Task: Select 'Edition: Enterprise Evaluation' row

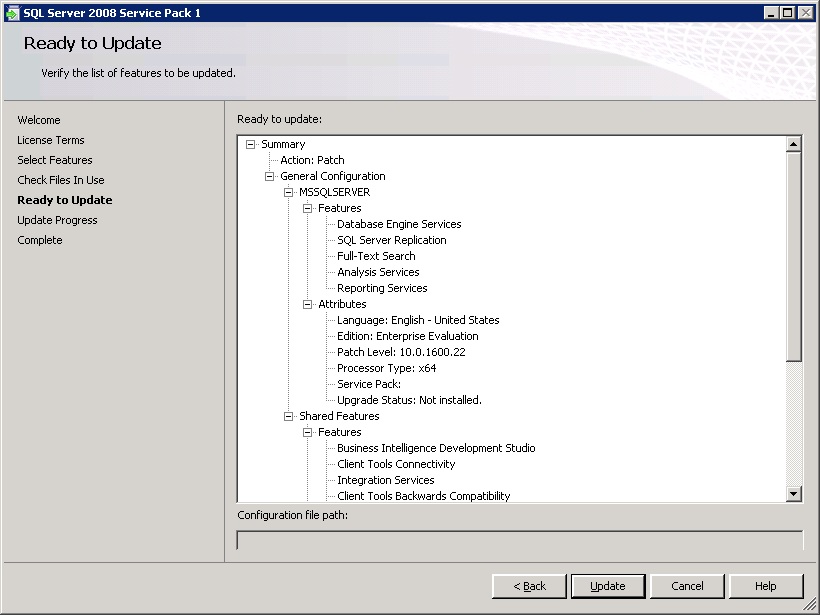Action: (x=407, y=336)
